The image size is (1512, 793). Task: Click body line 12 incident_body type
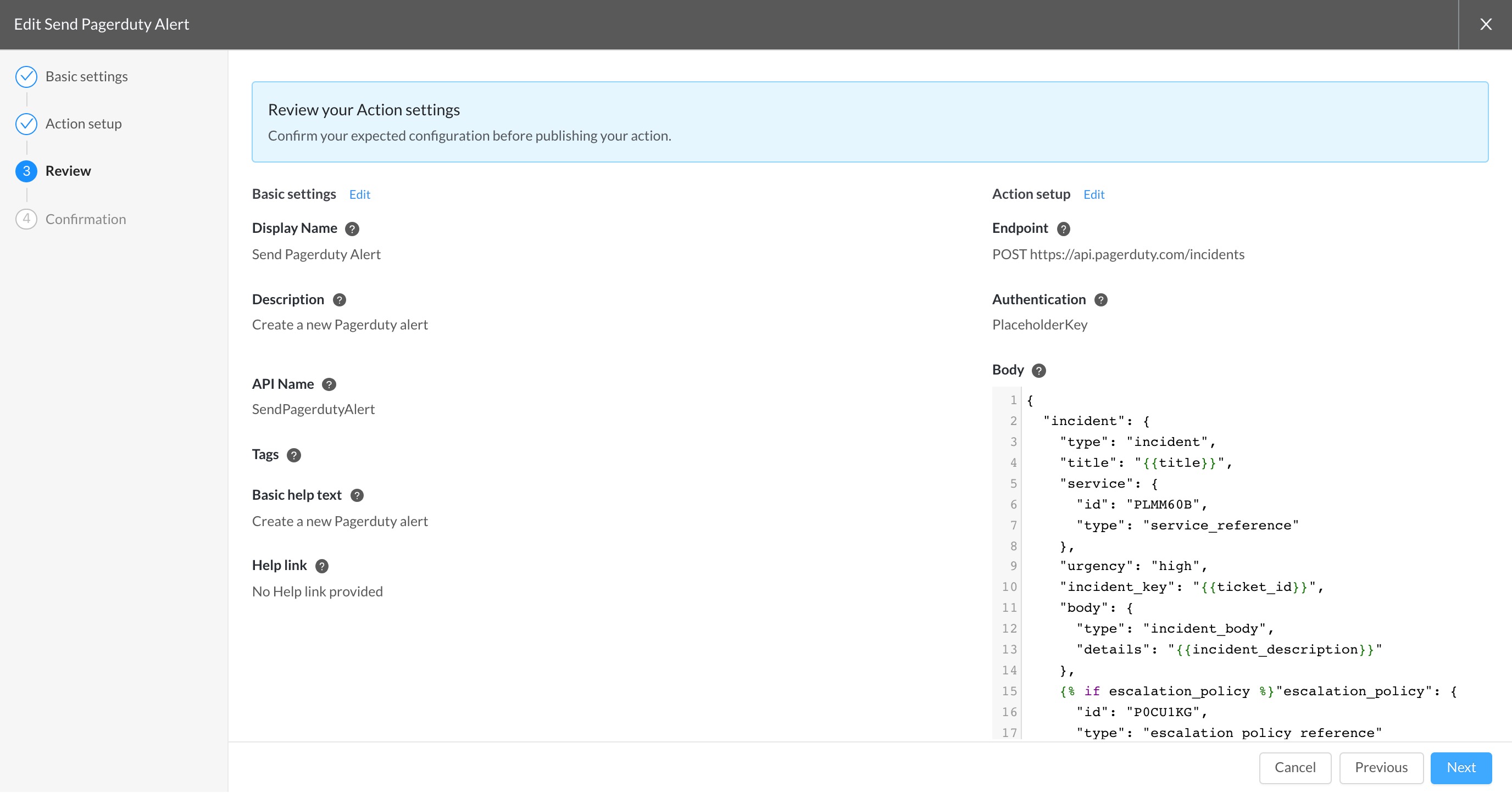pyautogui.click(x=1175, y=629)
